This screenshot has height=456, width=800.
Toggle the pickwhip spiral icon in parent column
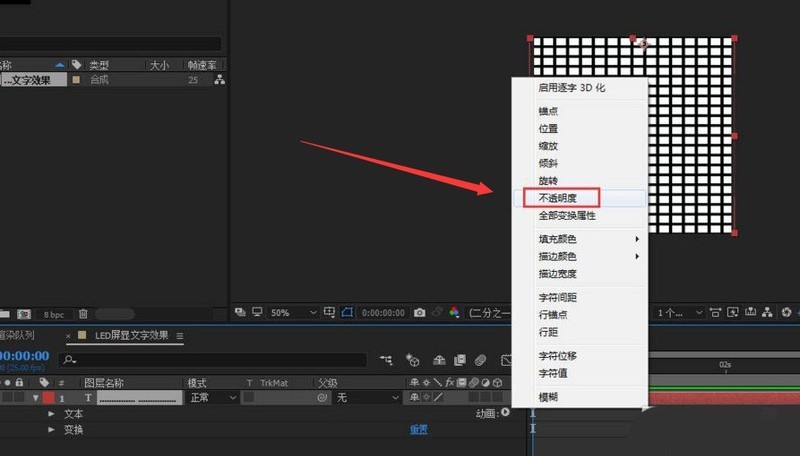(x=323, y=398)
